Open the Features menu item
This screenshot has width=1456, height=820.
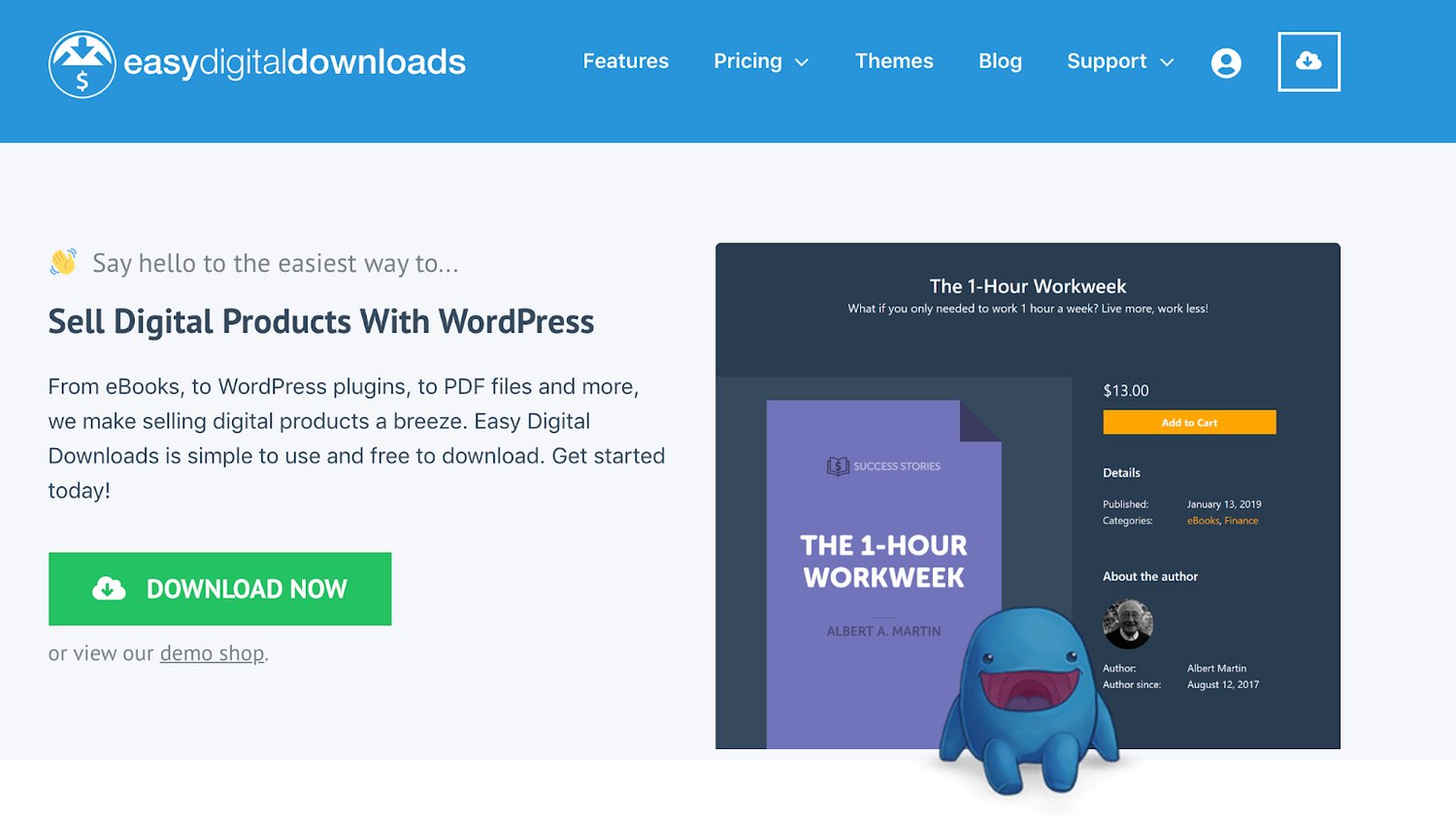625,61
